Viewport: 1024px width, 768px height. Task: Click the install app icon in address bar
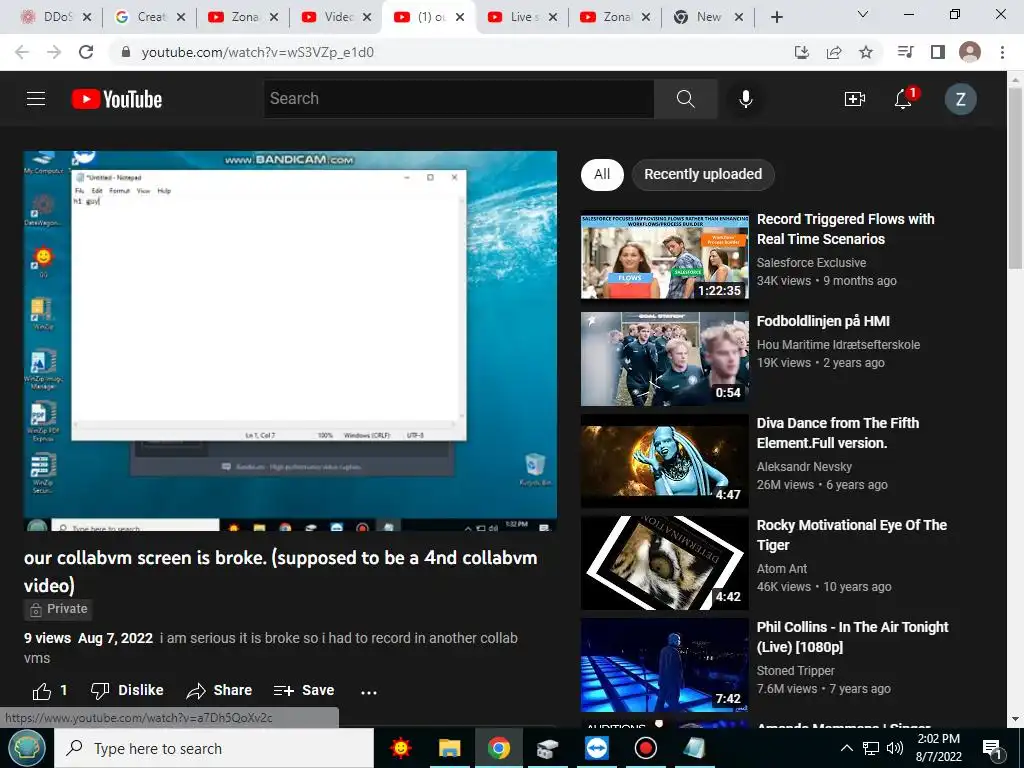pyautogui.click(x=801, y=52)
